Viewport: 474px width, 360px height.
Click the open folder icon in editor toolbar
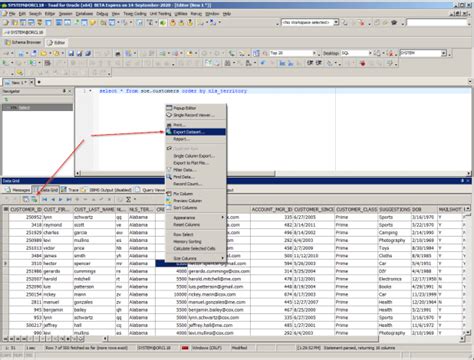pos(43,53)
